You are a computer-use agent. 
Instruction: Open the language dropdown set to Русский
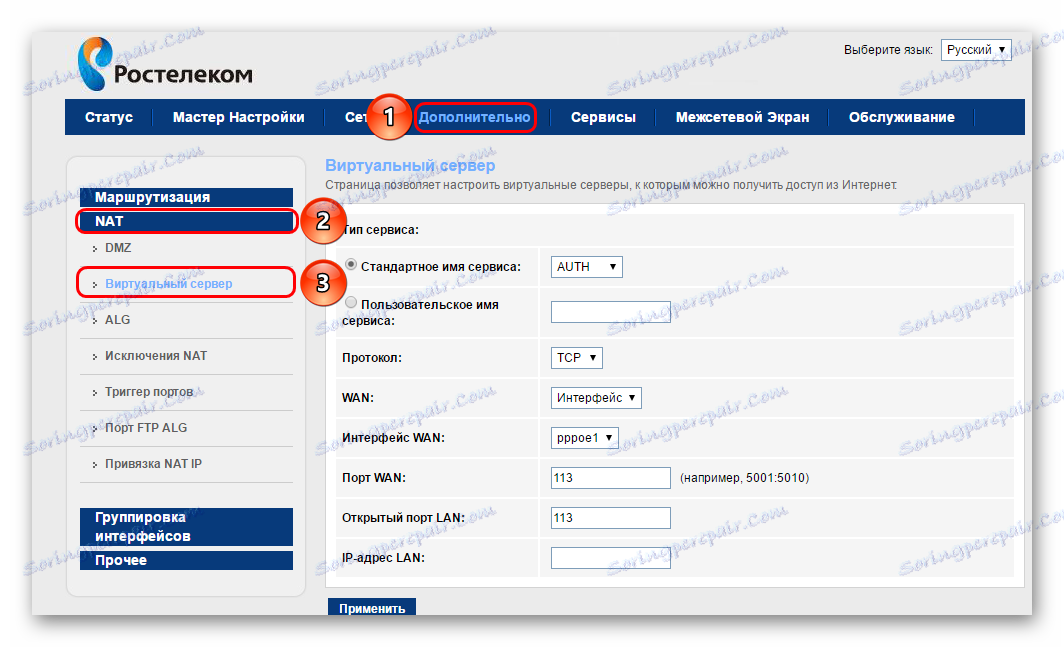(976, 50)
